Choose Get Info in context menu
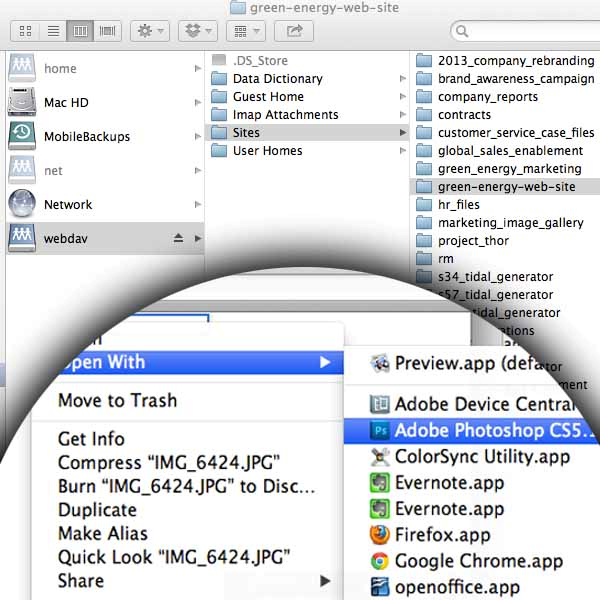 point(92,439)
